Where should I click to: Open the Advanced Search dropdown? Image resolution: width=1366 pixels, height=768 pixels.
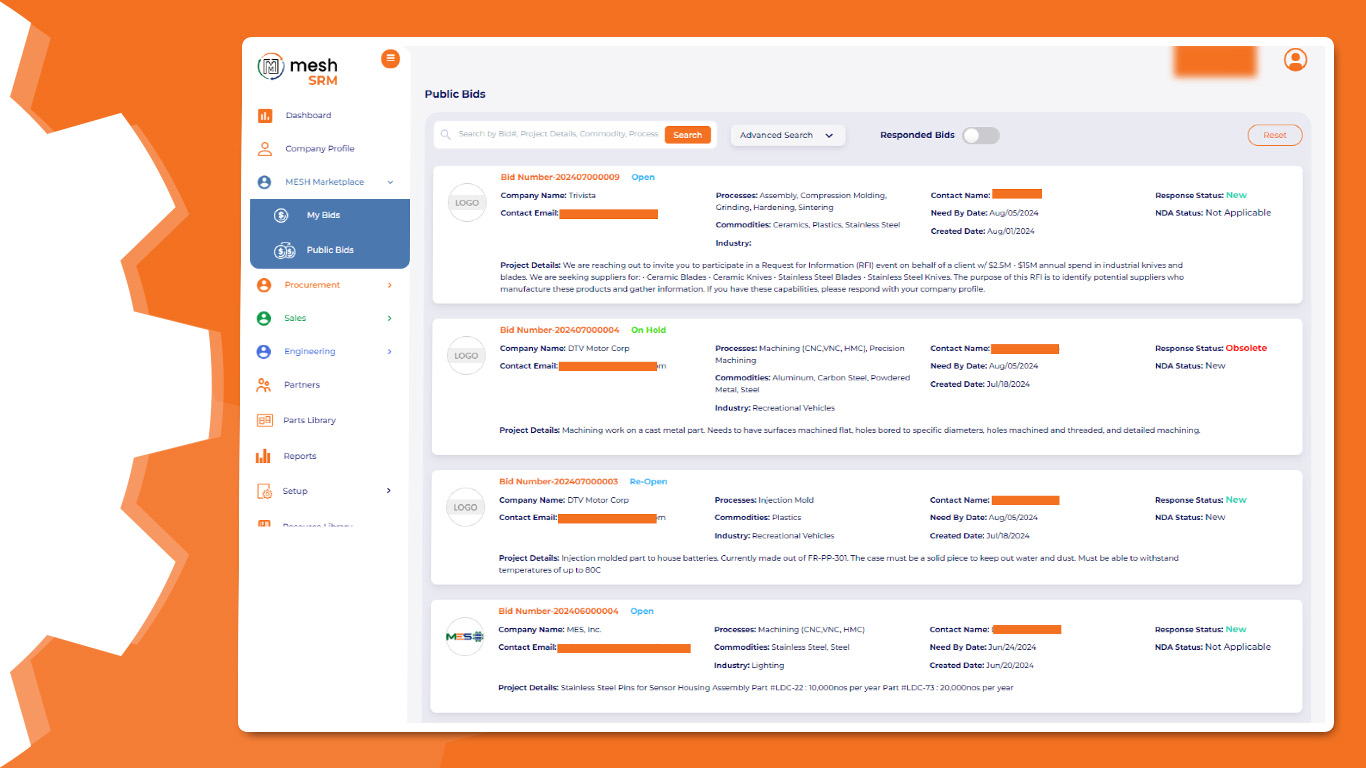coord(788,135)
